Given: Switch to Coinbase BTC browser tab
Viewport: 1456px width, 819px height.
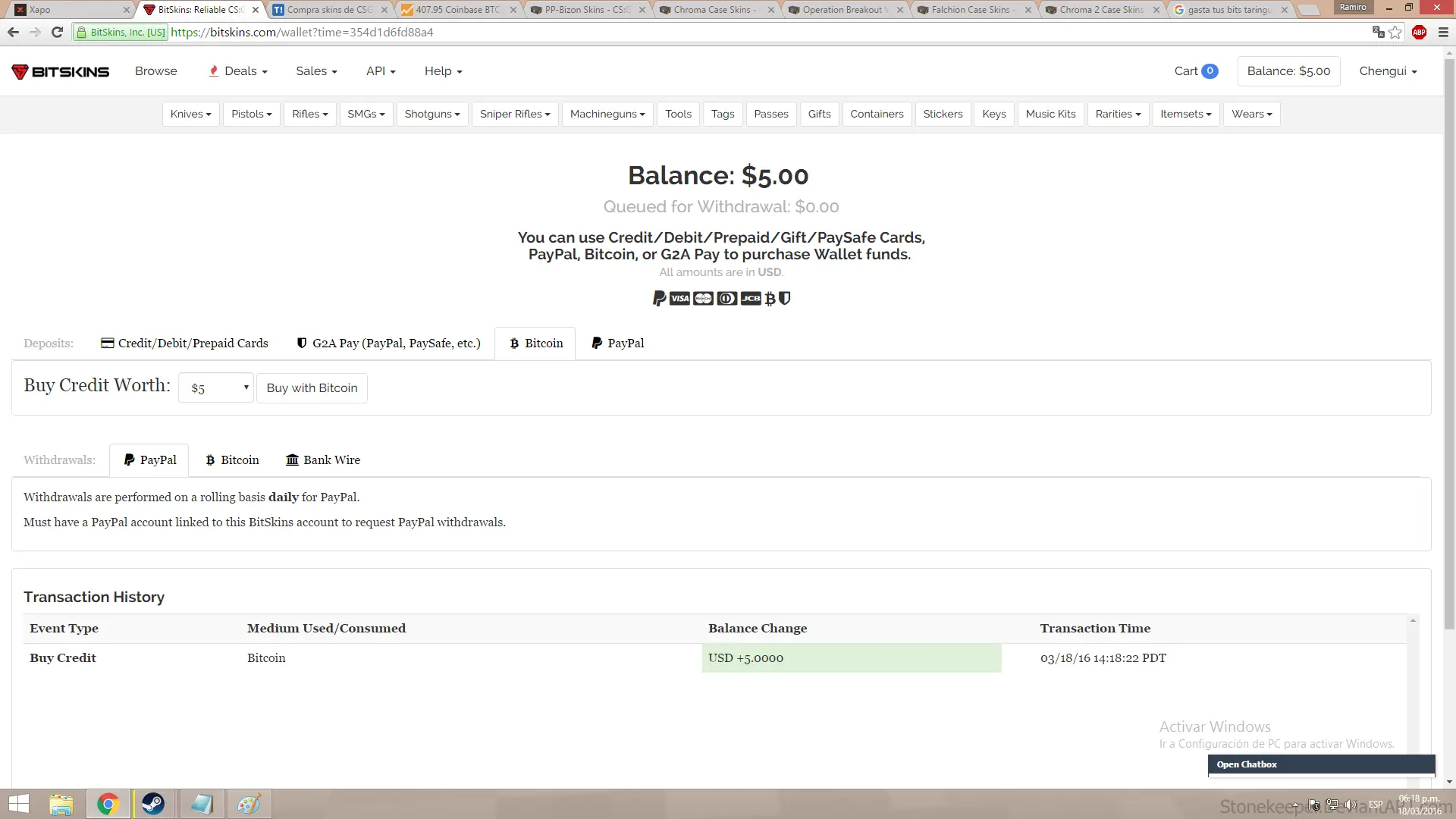Looking at the screenshot, I should point(459,10).
